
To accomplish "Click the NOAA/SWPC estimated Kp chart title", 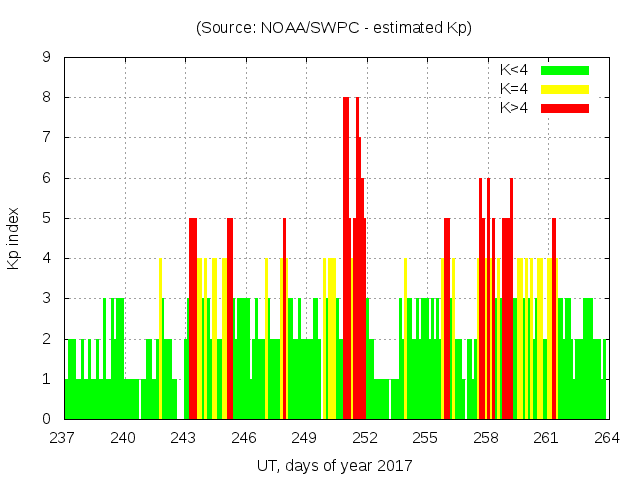I will pos(334,28).
